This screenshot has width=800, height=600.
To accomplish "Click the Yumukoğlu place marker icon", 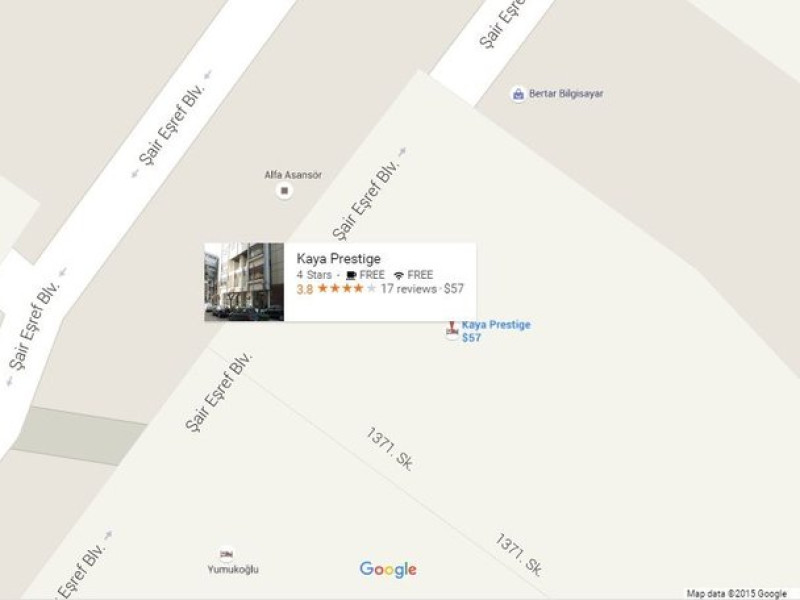I will 226,554.
